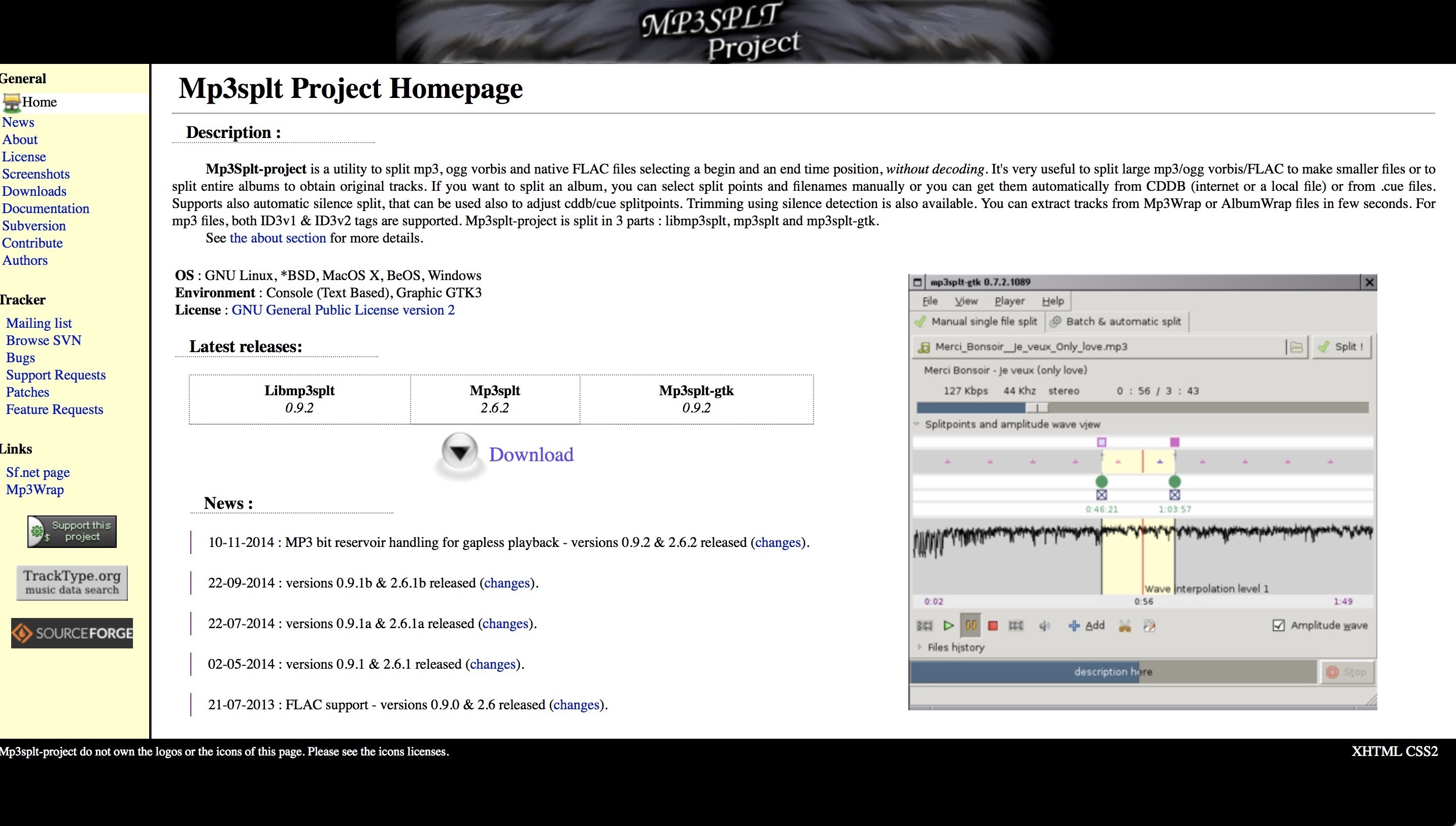
Task: Click the Add splitpoint button
Action: [1086, 626]
